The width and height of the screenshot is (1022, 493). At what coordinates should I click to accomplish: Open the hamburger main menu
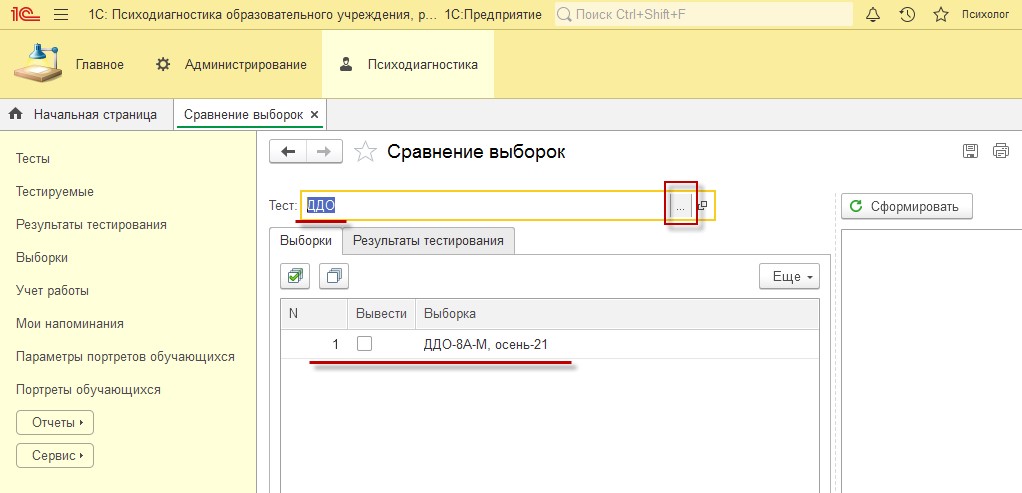coord(61,14)
